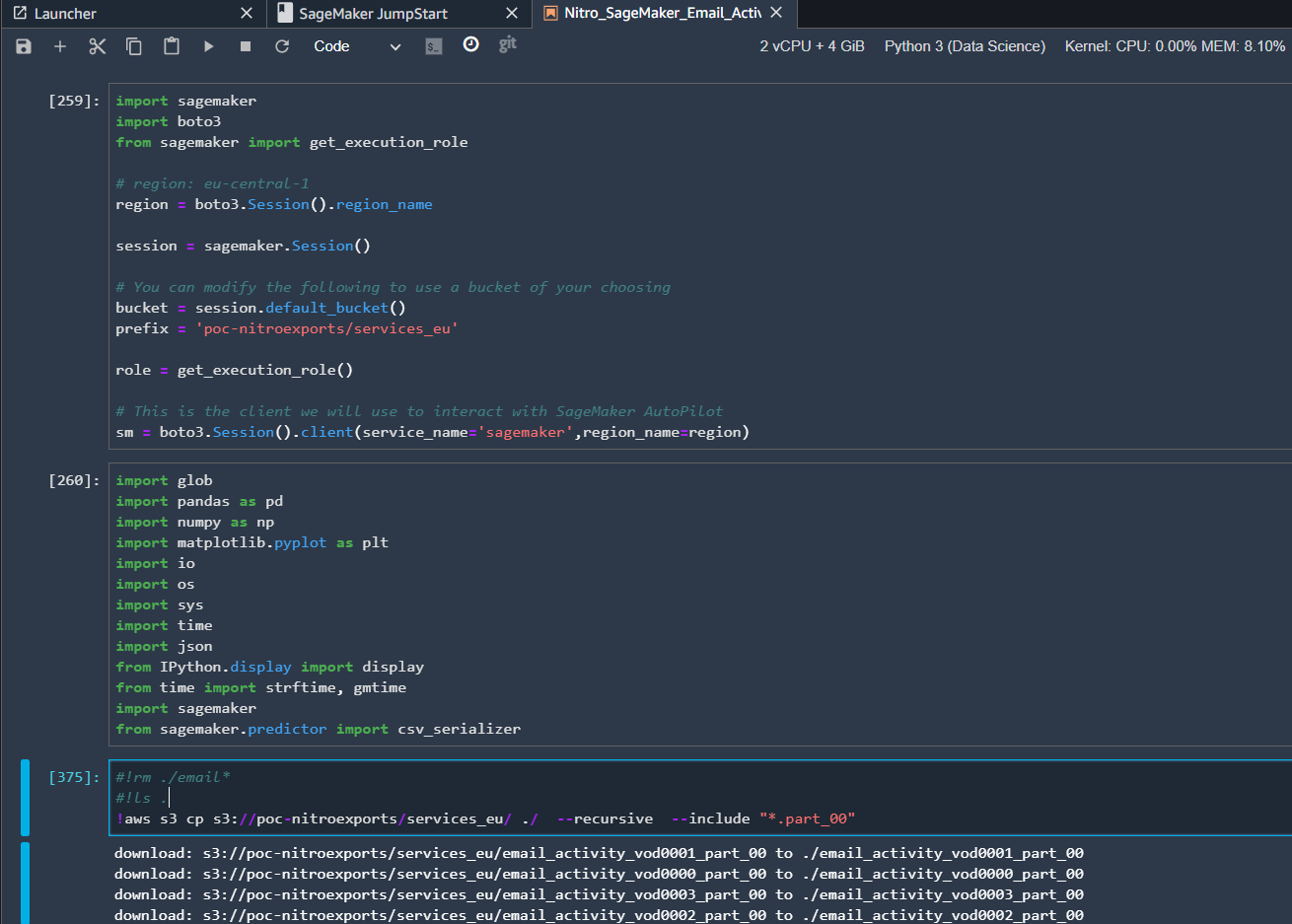Switch to the Launcher tab
The width and height of the screenshot is (1292, 924).
tap(65, 14)
